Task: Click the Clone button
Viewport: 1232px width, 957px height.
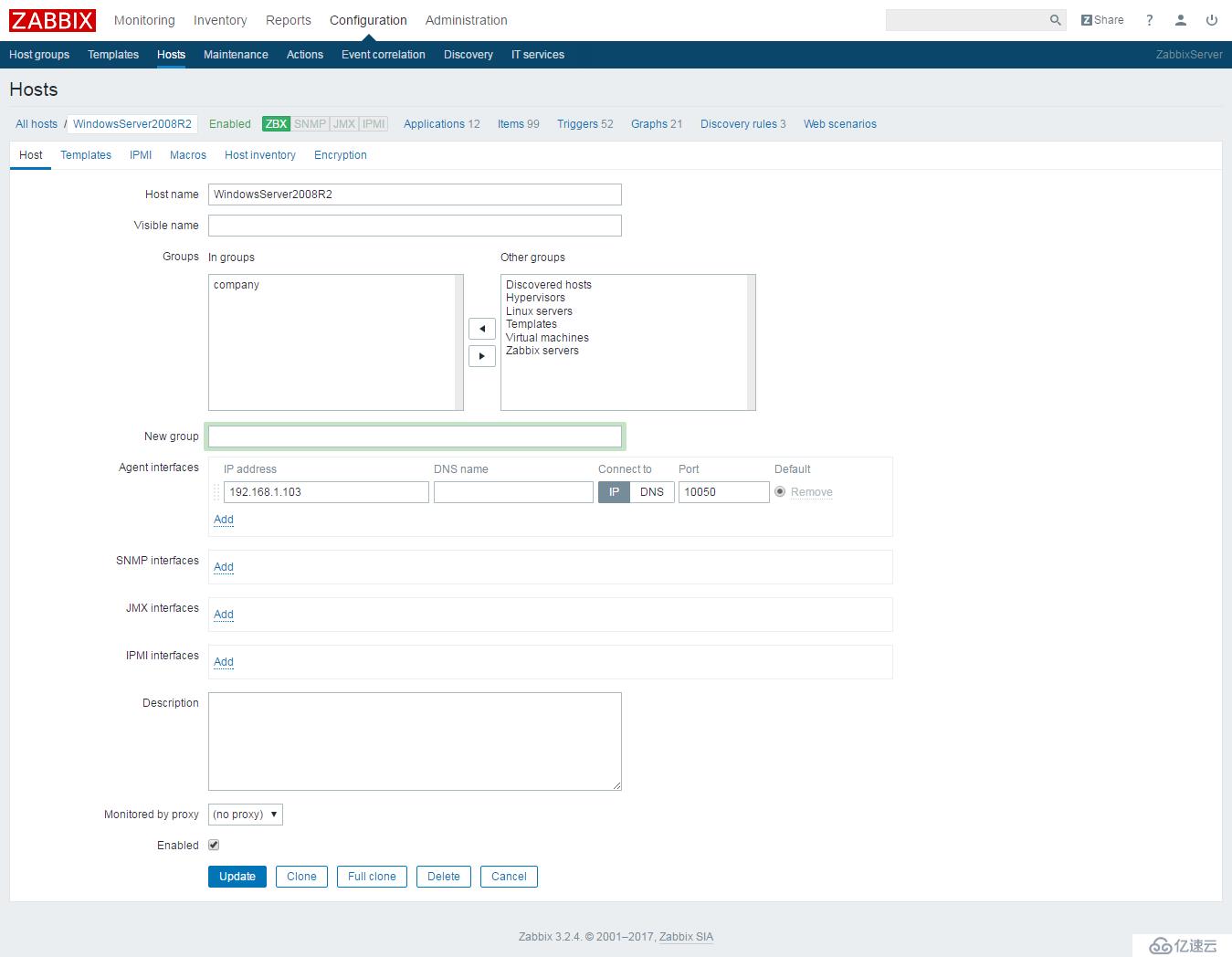Action: [301, 877]
